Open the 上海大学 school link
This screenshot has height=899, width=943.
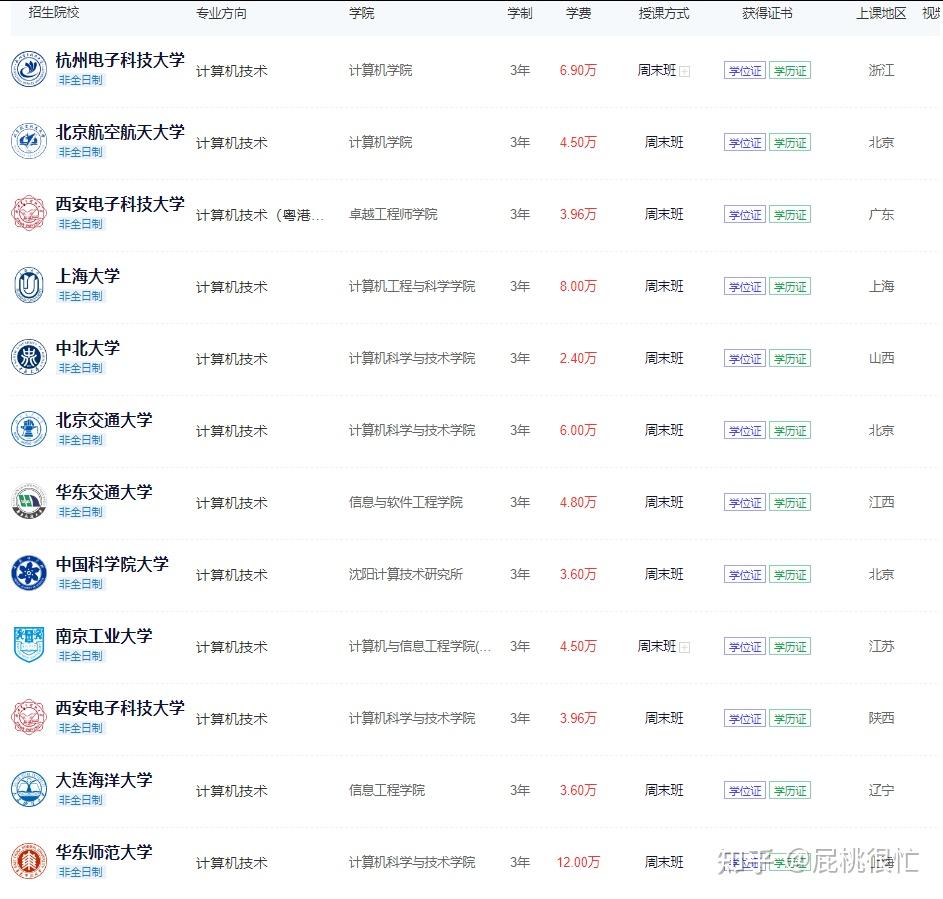click(88, 276)
